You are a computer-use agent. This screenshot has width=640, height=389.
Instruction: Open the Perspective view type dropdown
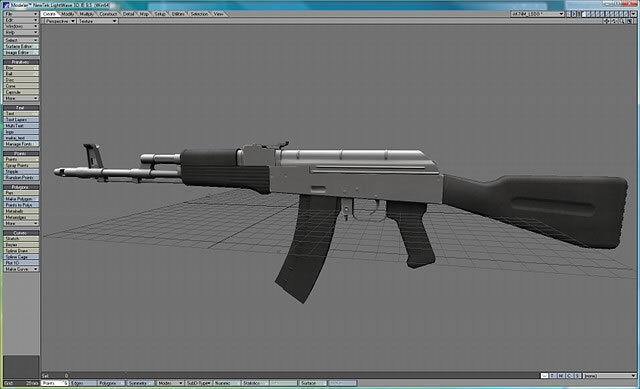[x=60, y=21]
